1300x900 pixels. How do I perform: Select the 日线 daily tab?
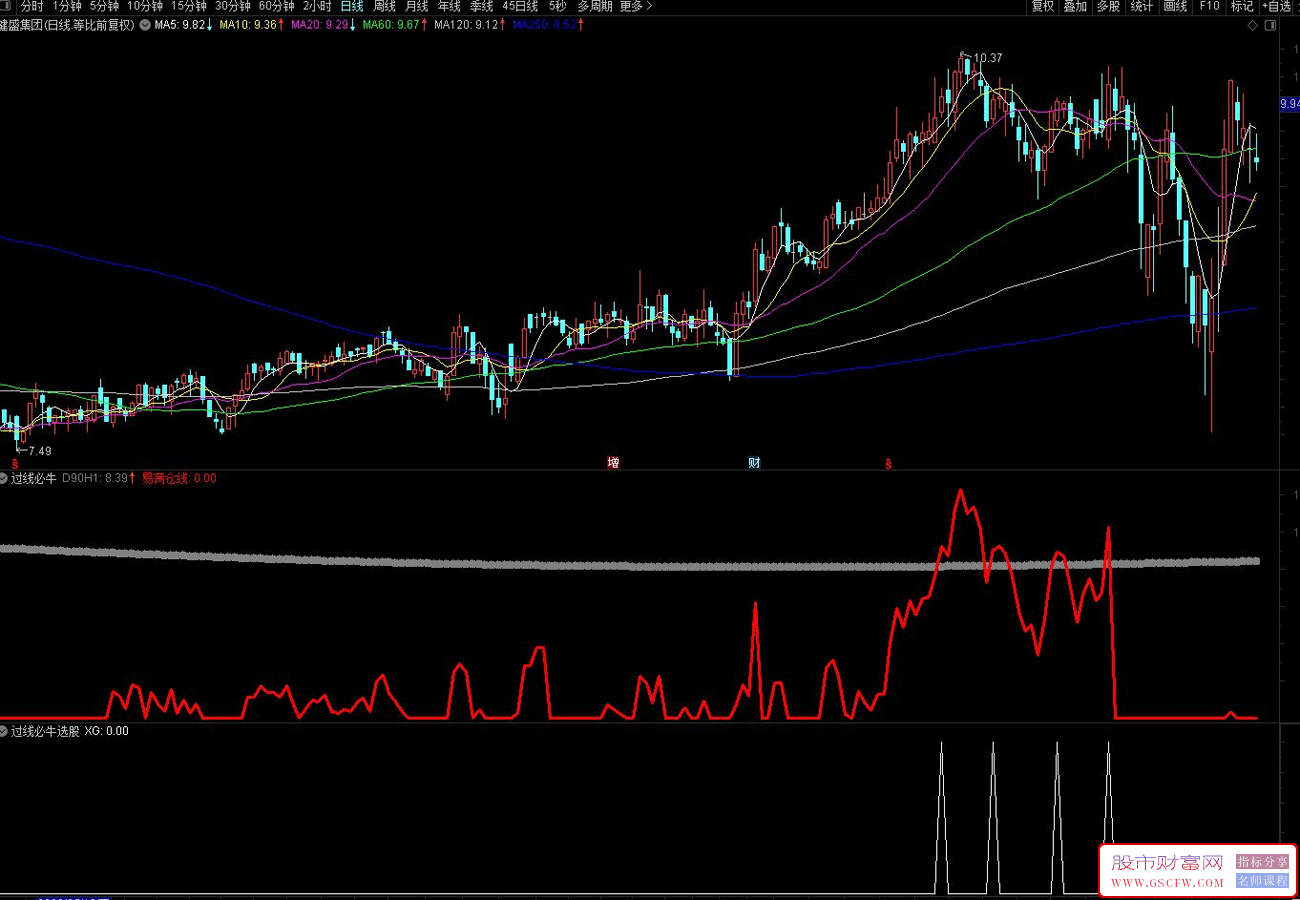(352, 6)
